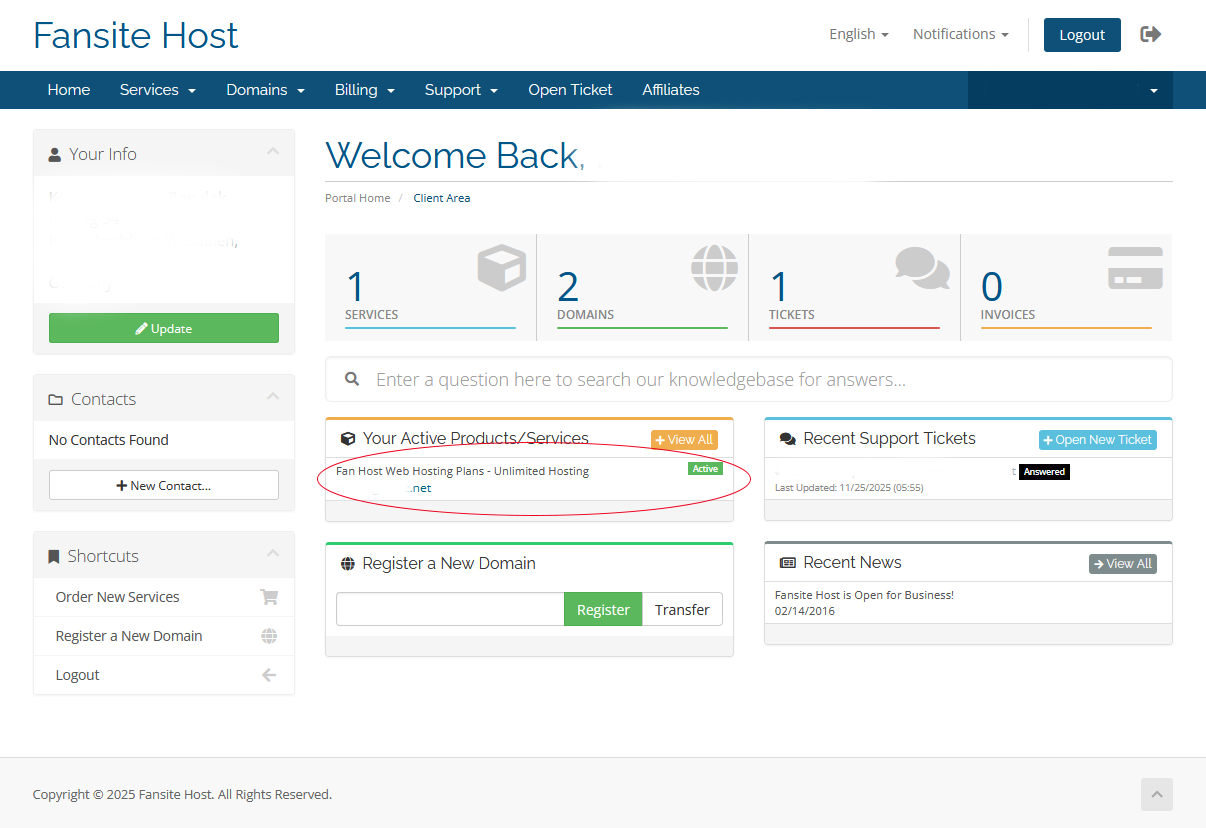Go to Affiliates in navigation bar
This screenshot has height=828, width=1206.
(x=670, y=90)
